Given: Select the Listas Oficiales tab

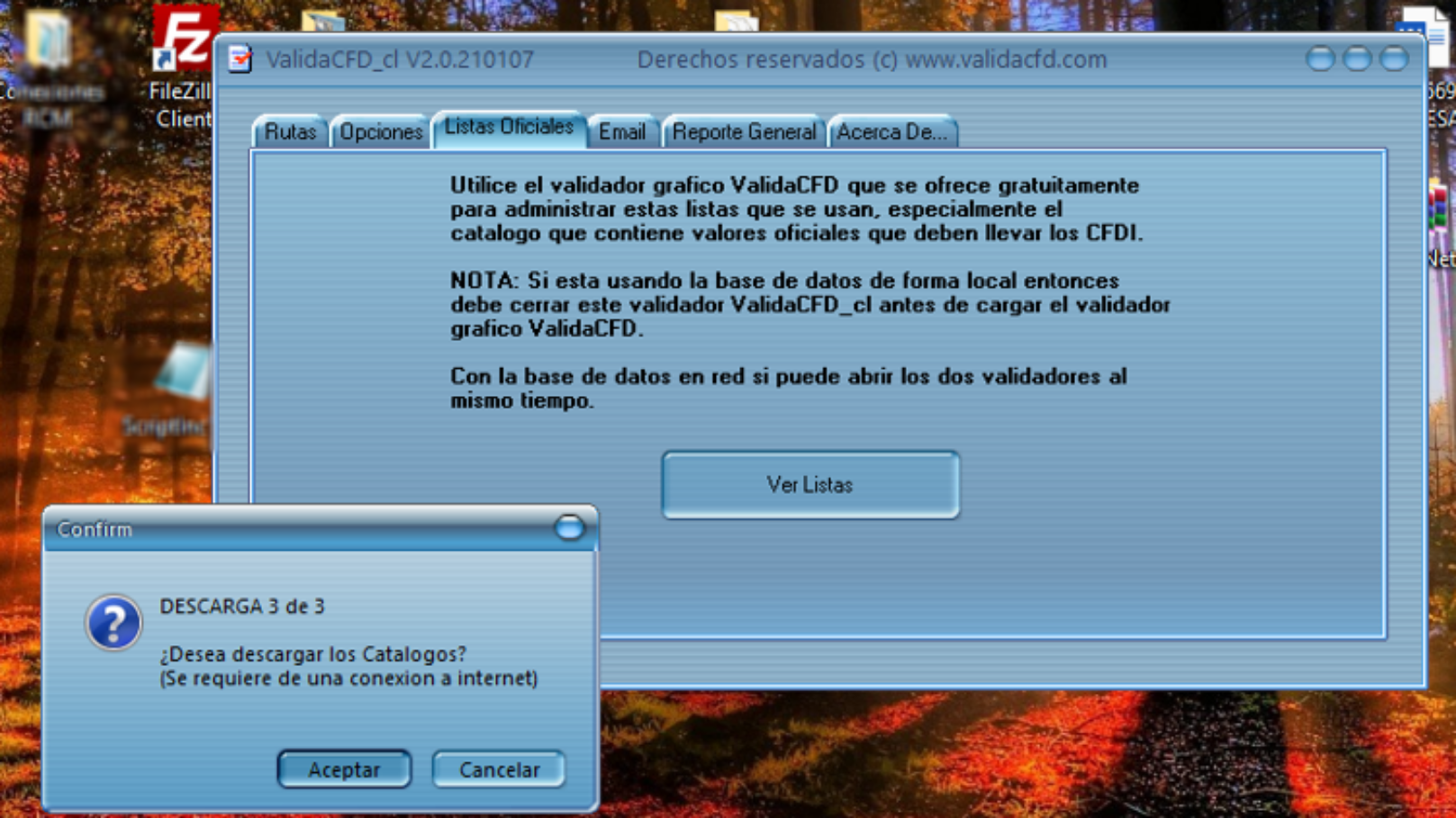Looking at the screenshot, I should [x=509, y=128].
